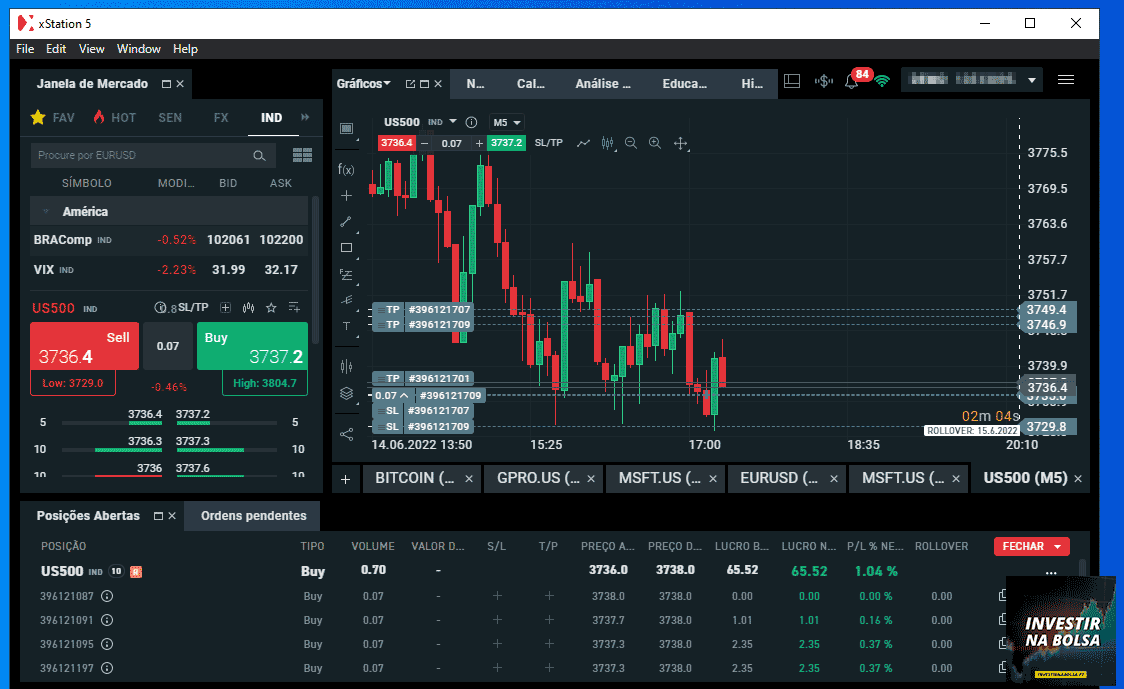The image size is (1124, 689).
Task: Increase chart order volume with plus
Action: point(479,143)
